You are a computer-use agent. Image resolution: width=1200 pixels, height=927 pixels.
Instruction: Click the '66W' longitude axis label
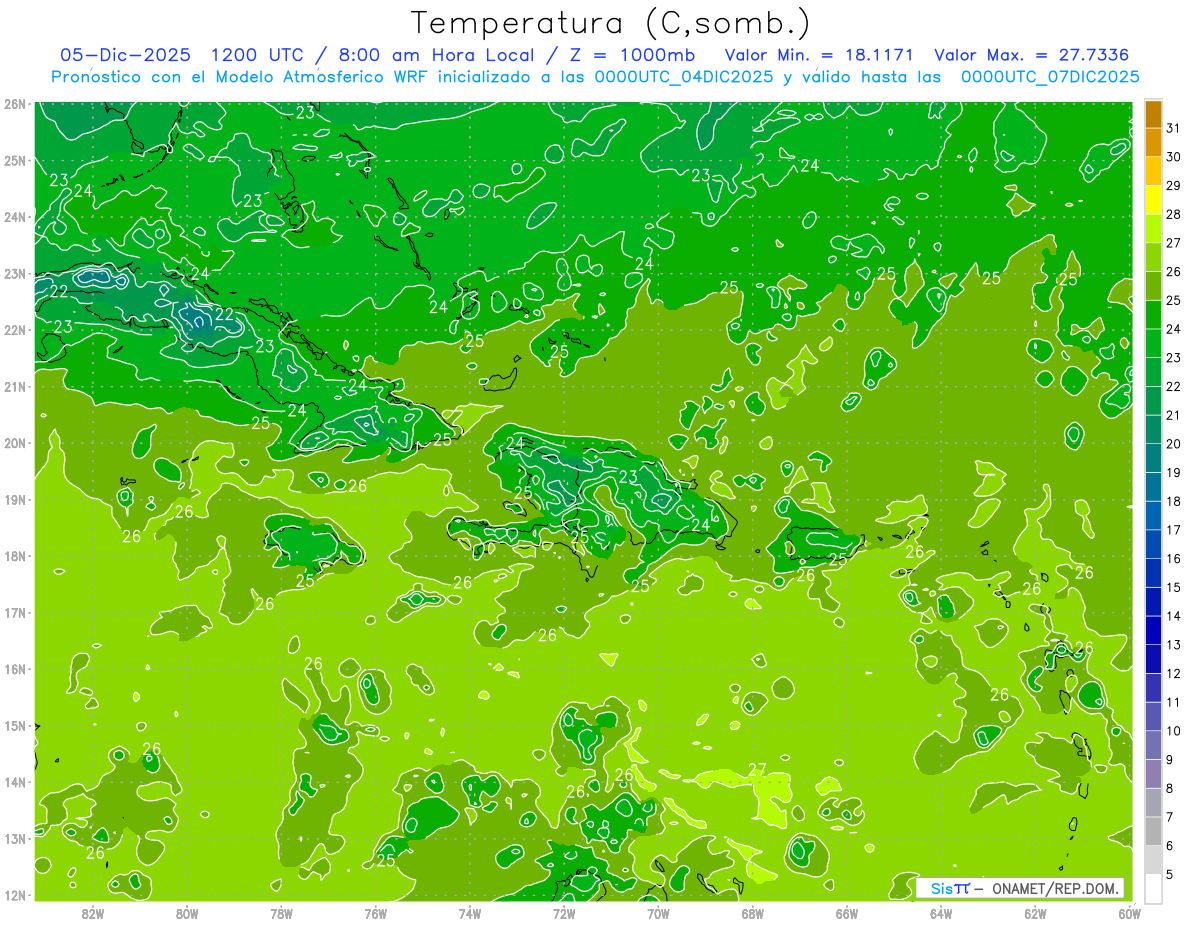click(x=846, y=912)
